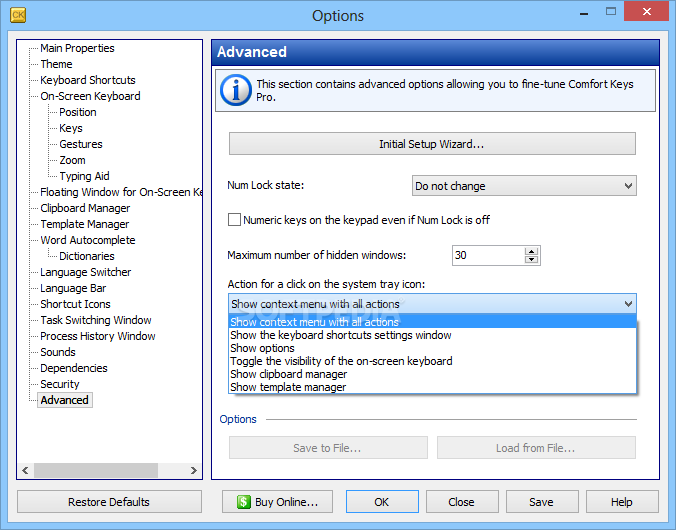Click the tree's left scroll arrow
Screen dimensions: 676x530
click(25, 470)
